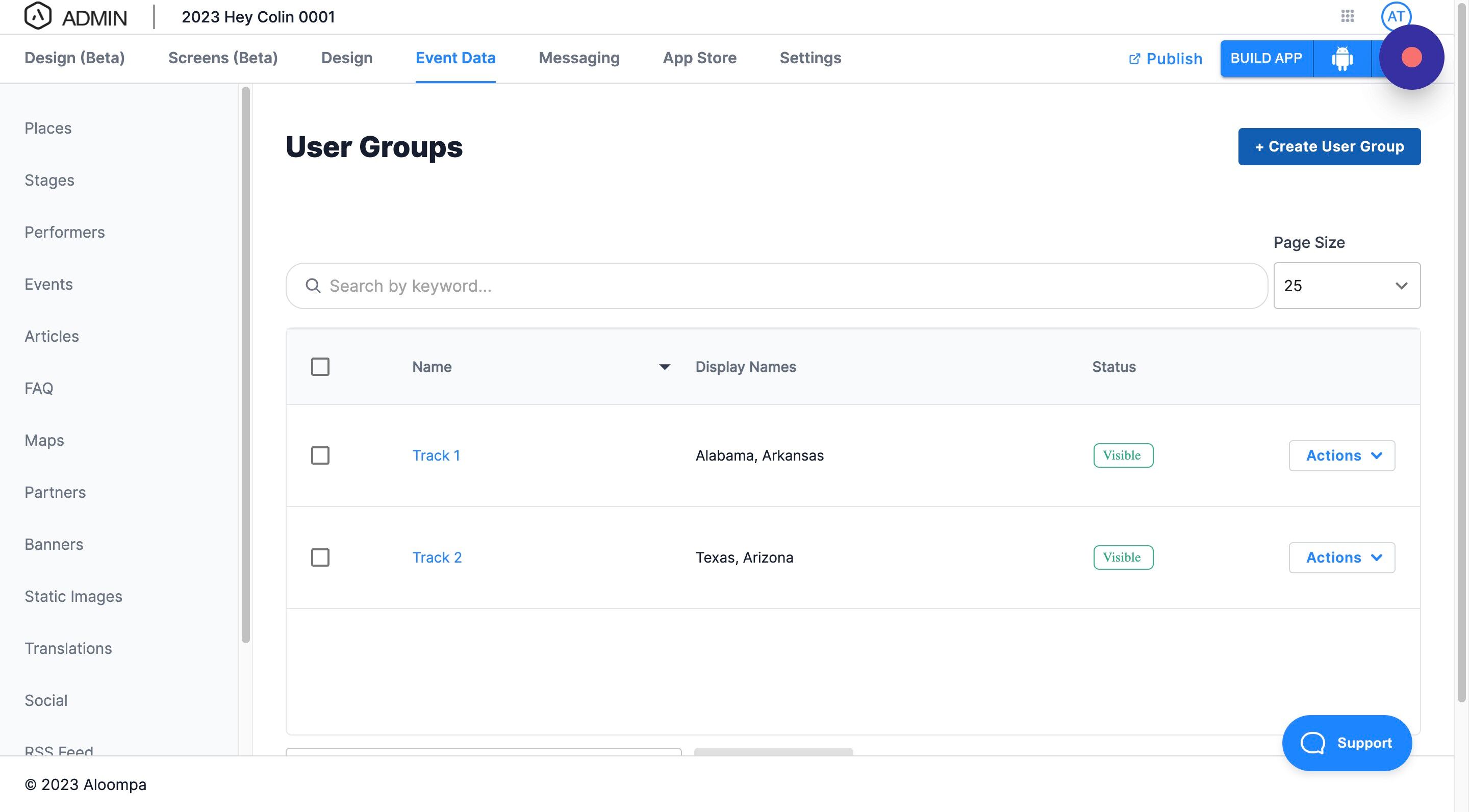Select the Event Data tab
This screenshot has width=1469, height=812.
455,58
